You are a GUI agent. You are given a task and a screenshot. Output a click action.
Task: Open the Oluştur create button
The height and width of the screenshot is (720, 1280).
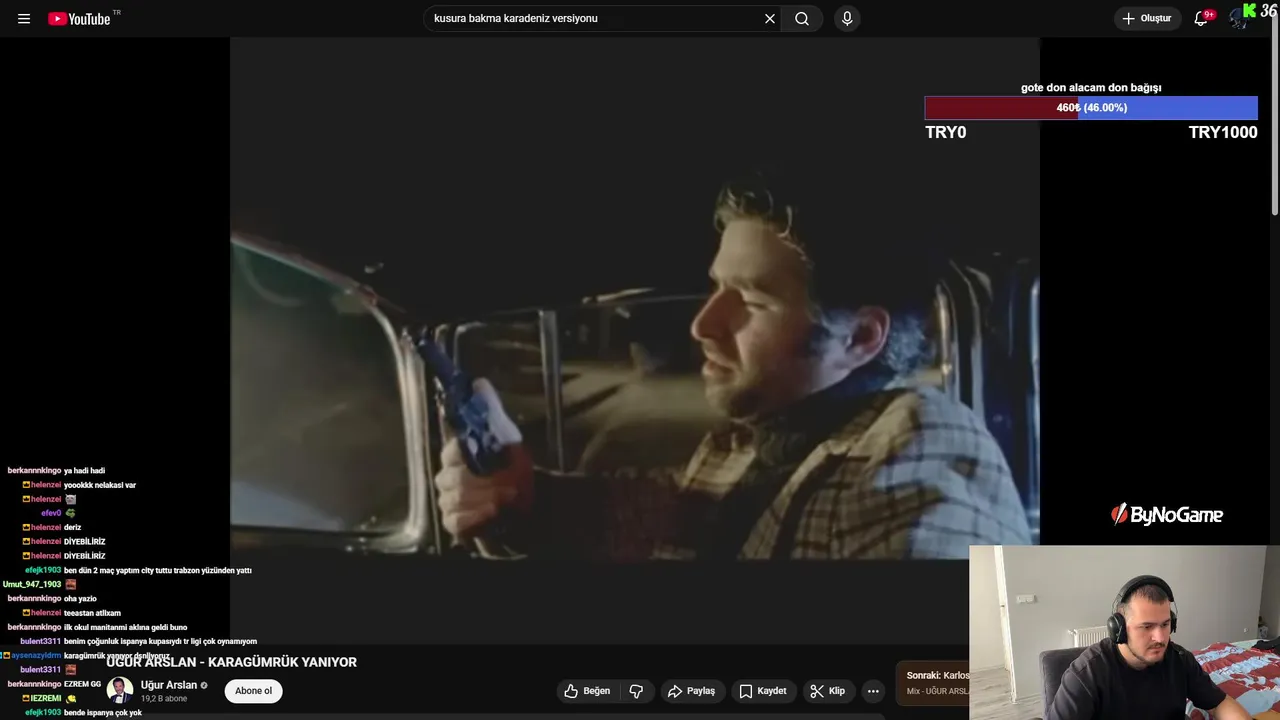point(1147,19)
